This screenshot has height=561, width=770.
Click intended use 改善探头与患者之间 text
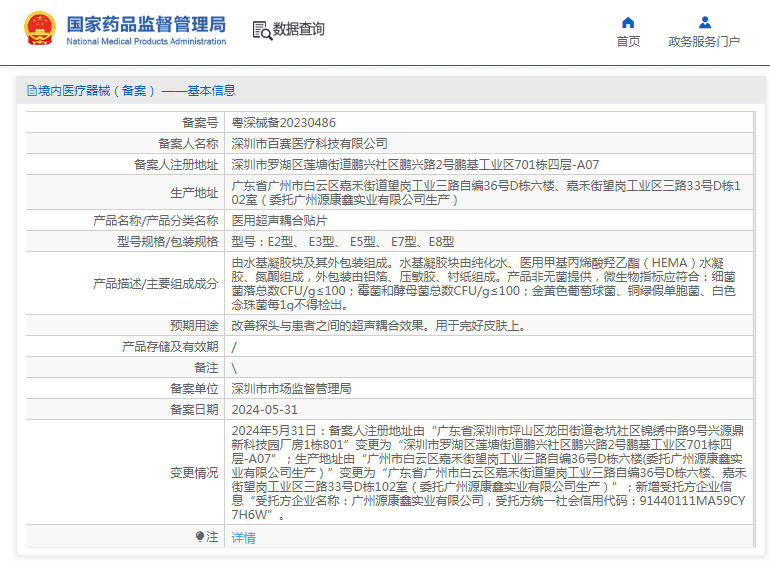pos(378,326)
